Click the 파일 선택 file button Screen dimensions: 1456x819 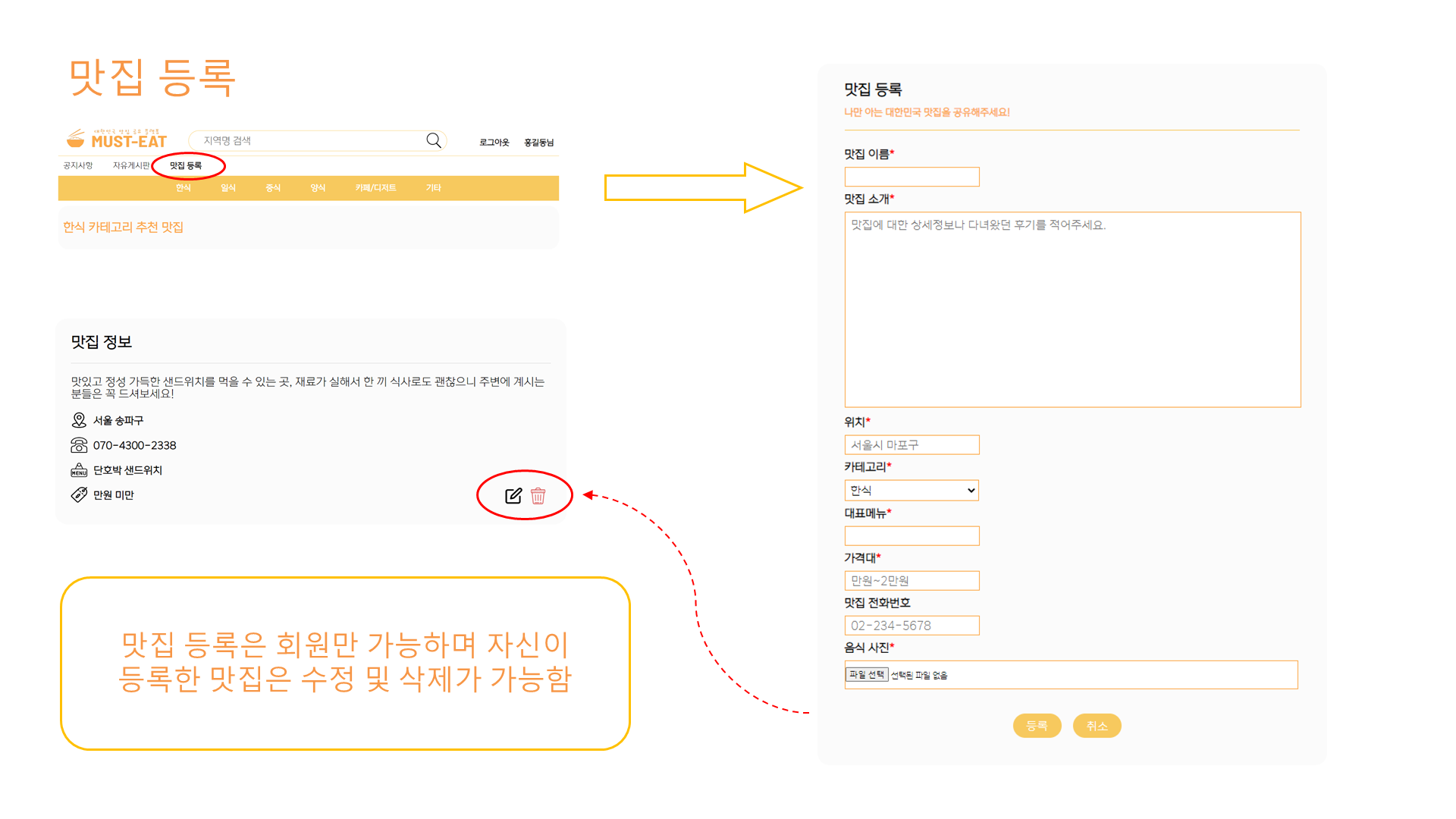pyautogui.click(x=867, y=674)
